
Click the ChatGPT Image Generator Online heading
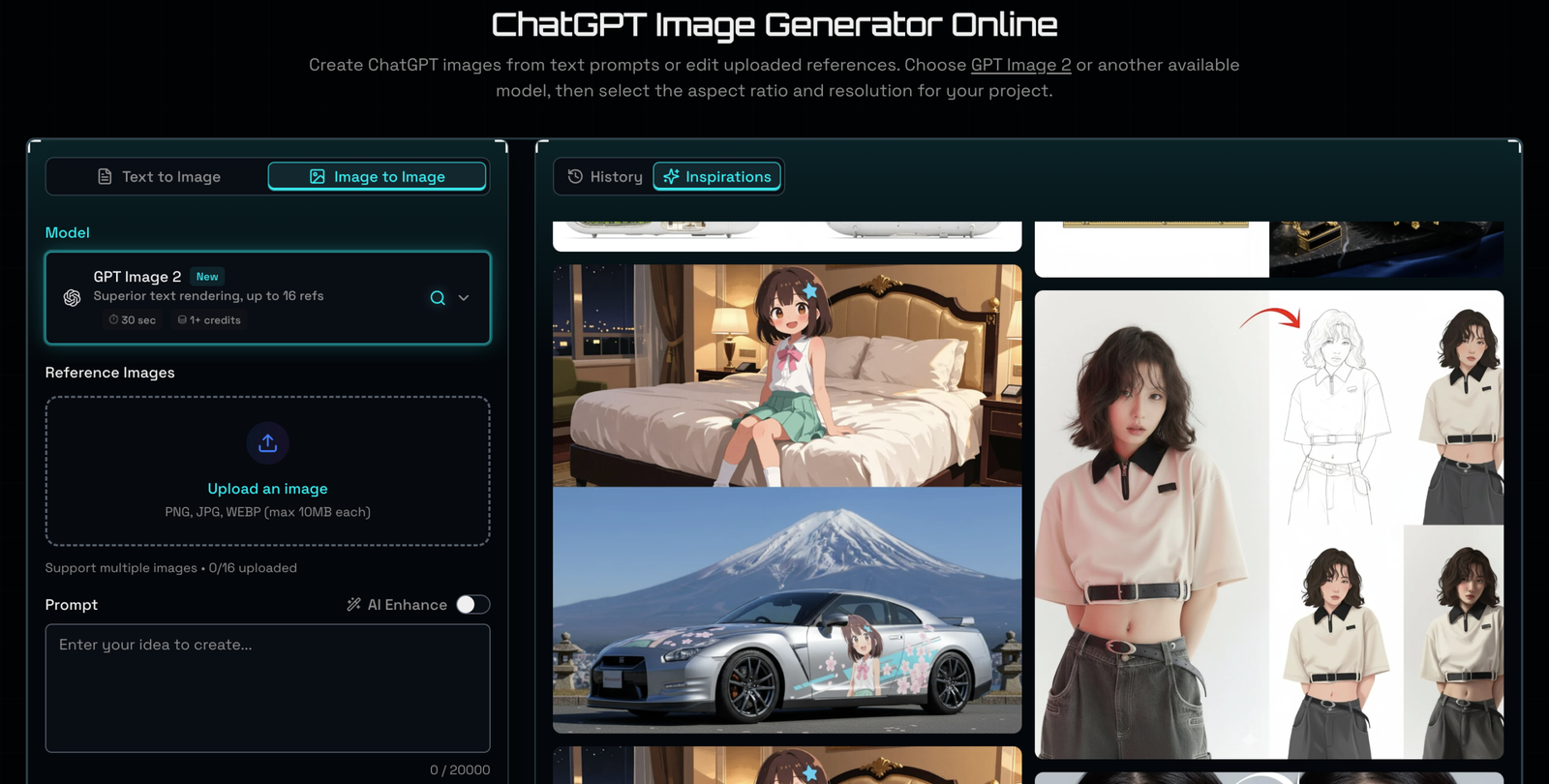774,24
